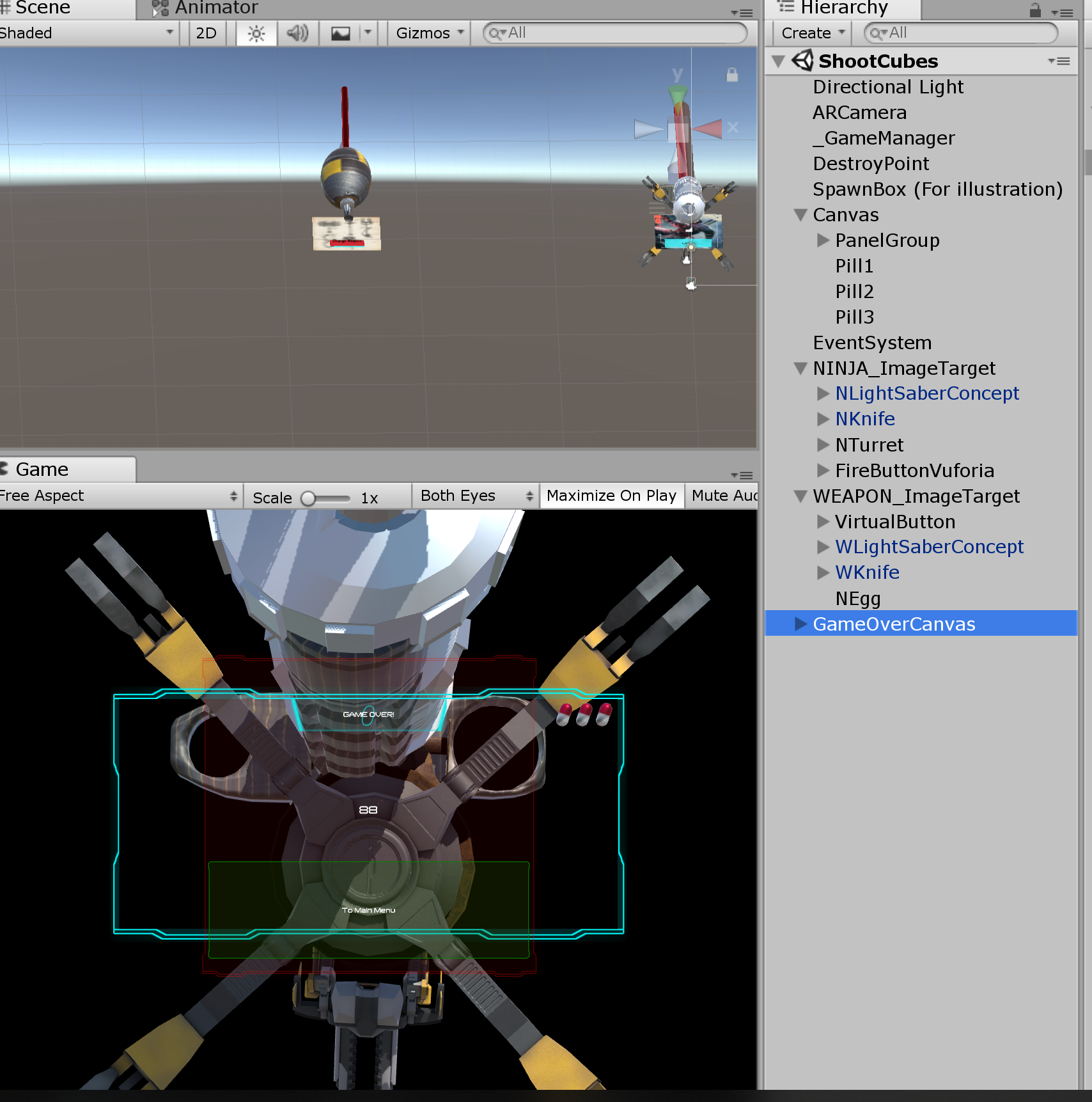
Task: Select Pill1 in Hierarchy
Action: (x=921, y=266)
